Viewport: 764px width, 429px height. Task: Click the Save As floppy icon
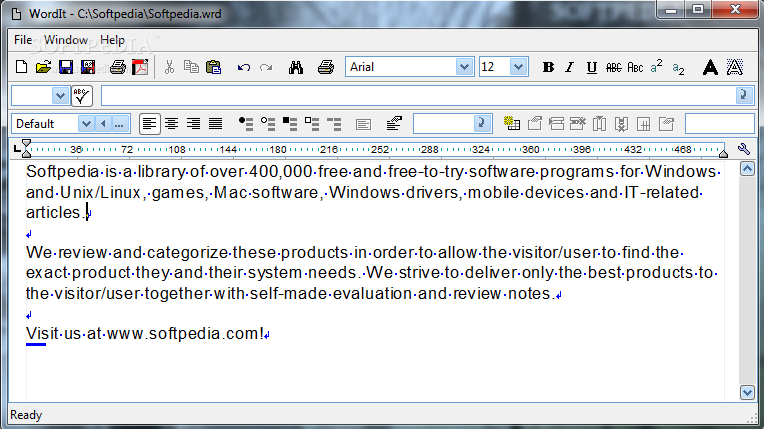point(88,67)
